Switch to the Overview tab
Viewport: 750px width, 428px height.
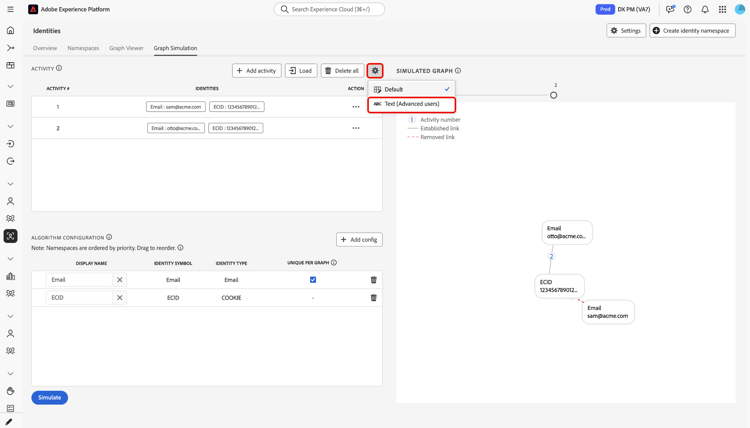[45, 48]
